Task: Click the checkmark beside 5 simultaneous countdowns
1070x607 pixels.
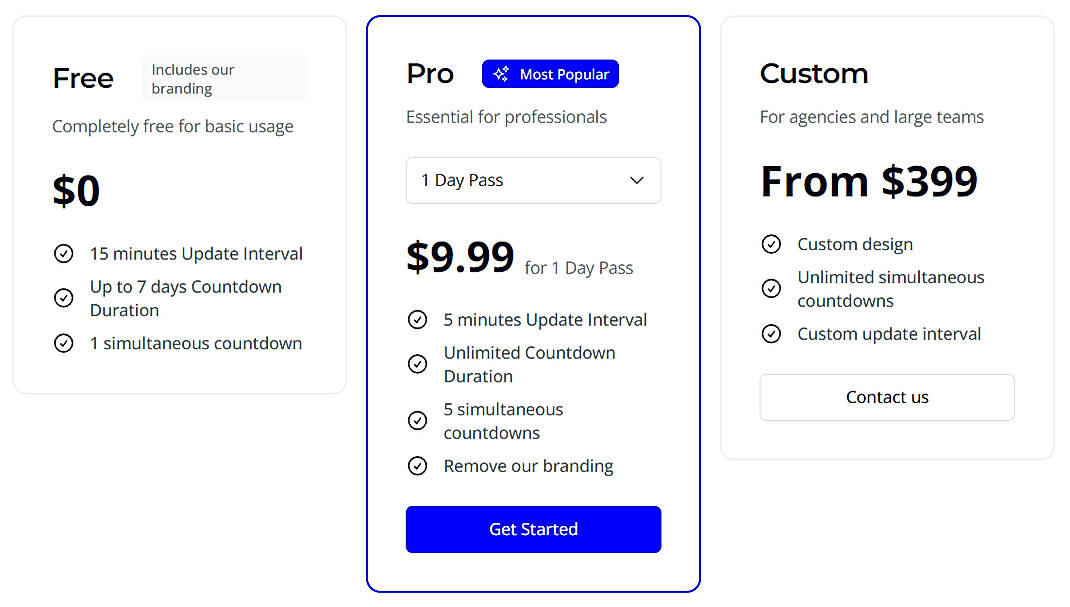Action: (x=418, y=420)
